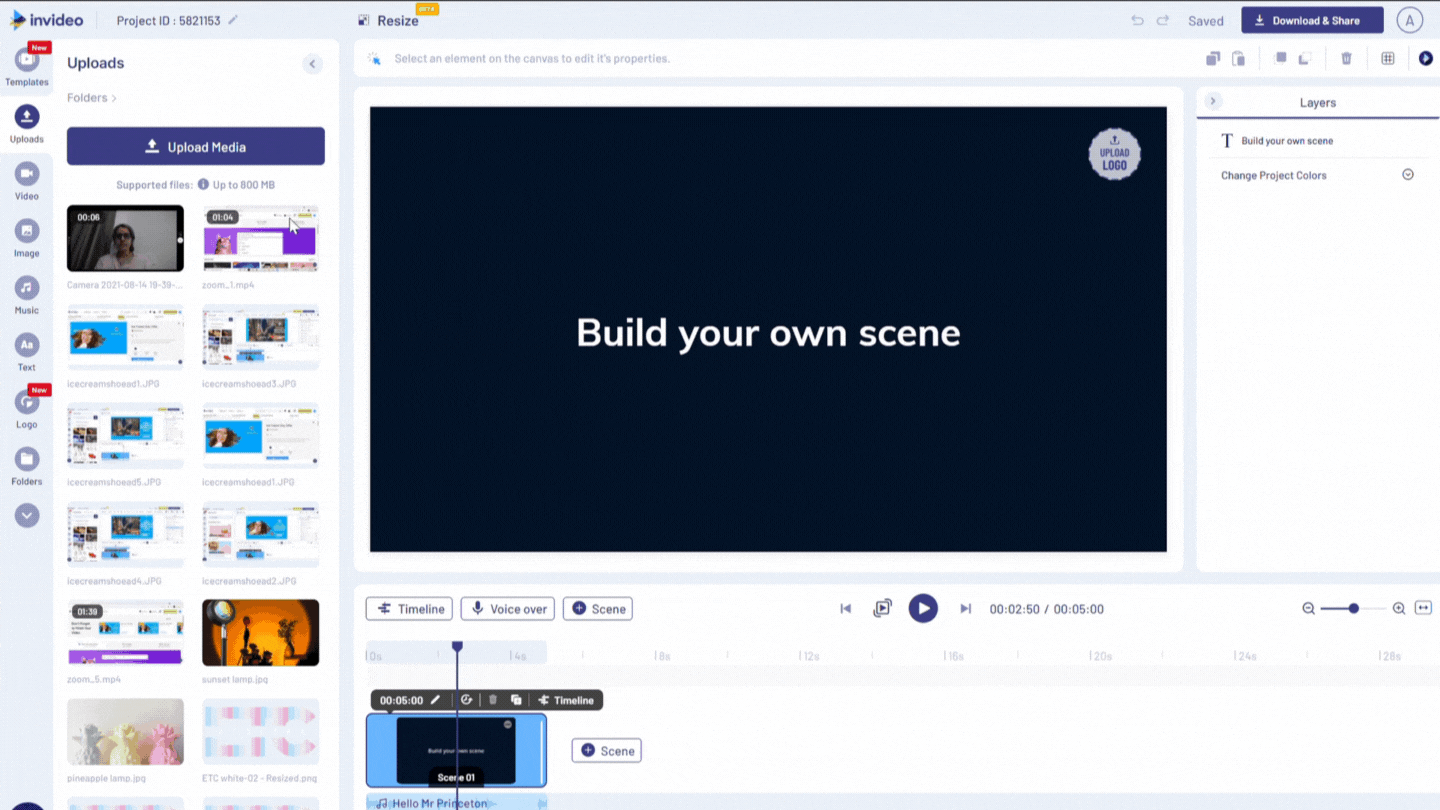Click the Upload Media button
The image size is (1440, 810).
196,146
